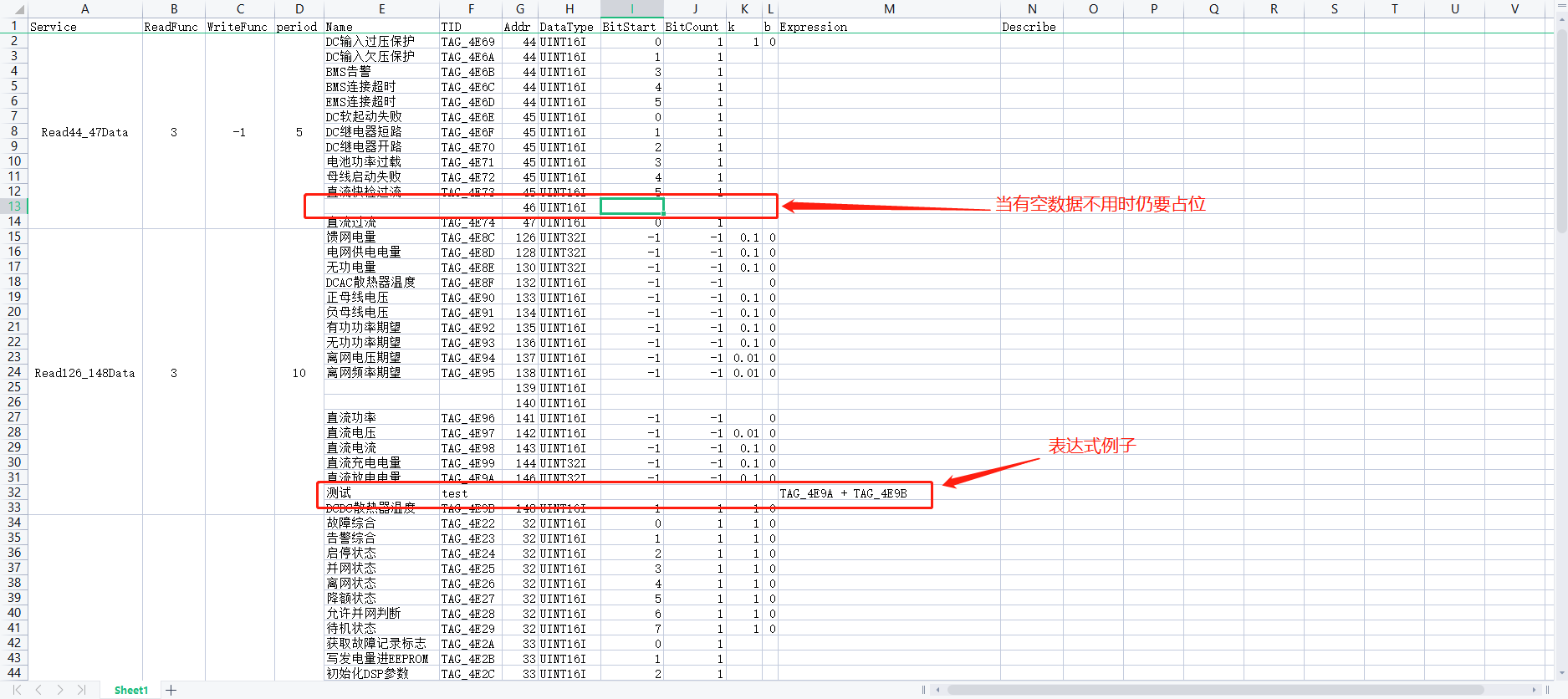Click the next sheet arrow
The height and width of the screenshot is (699, 1568).
[x=60, y=690]
